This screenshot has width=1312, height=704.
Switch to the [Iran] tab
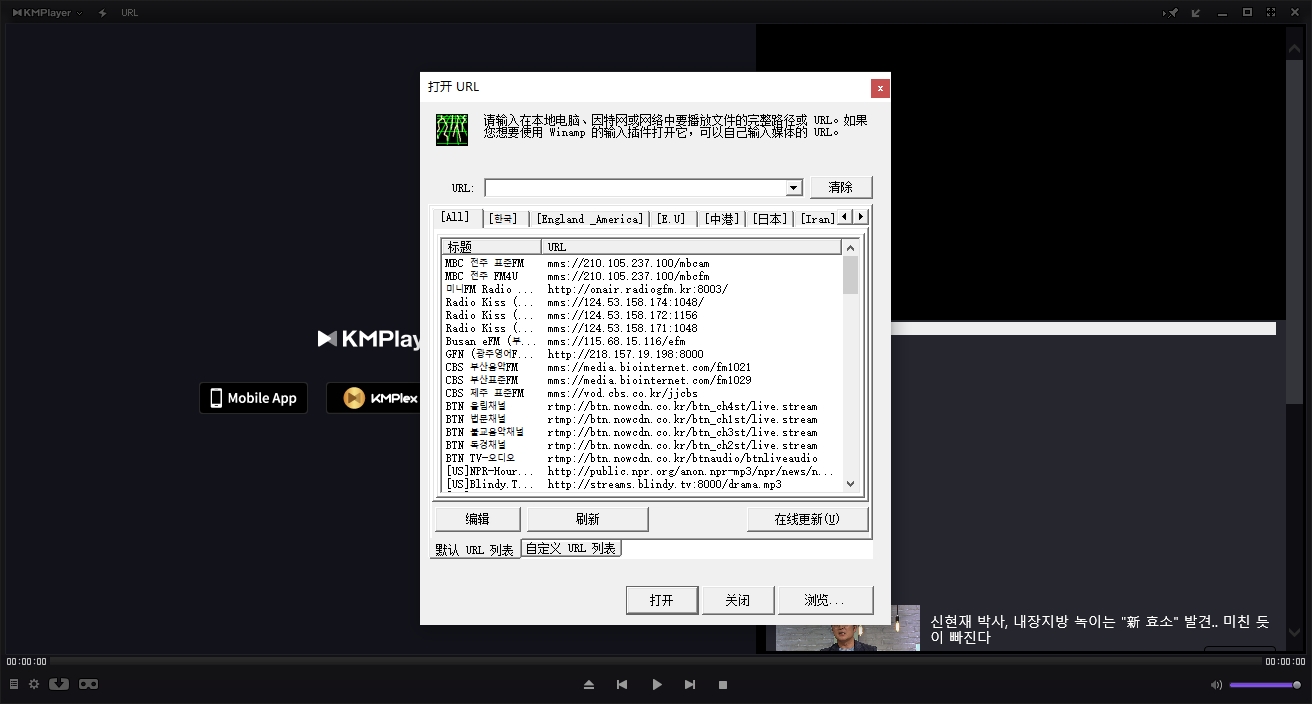(817, 219)
